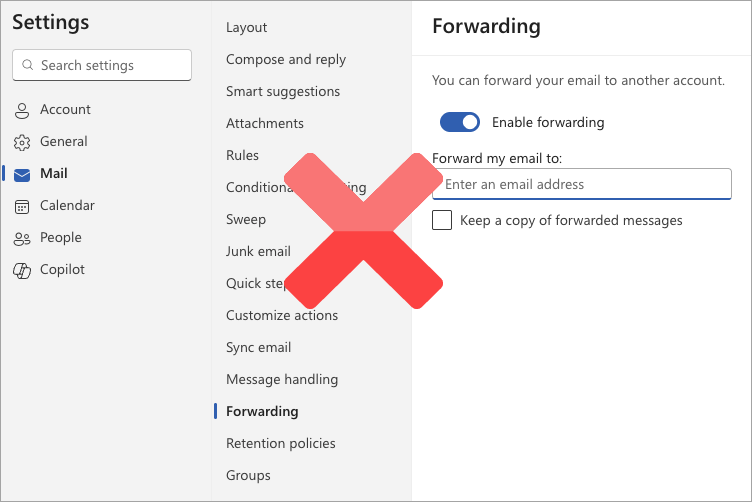Go to Attachments settings
This screenshot has width=752, height=502.
tap(265, 123)
